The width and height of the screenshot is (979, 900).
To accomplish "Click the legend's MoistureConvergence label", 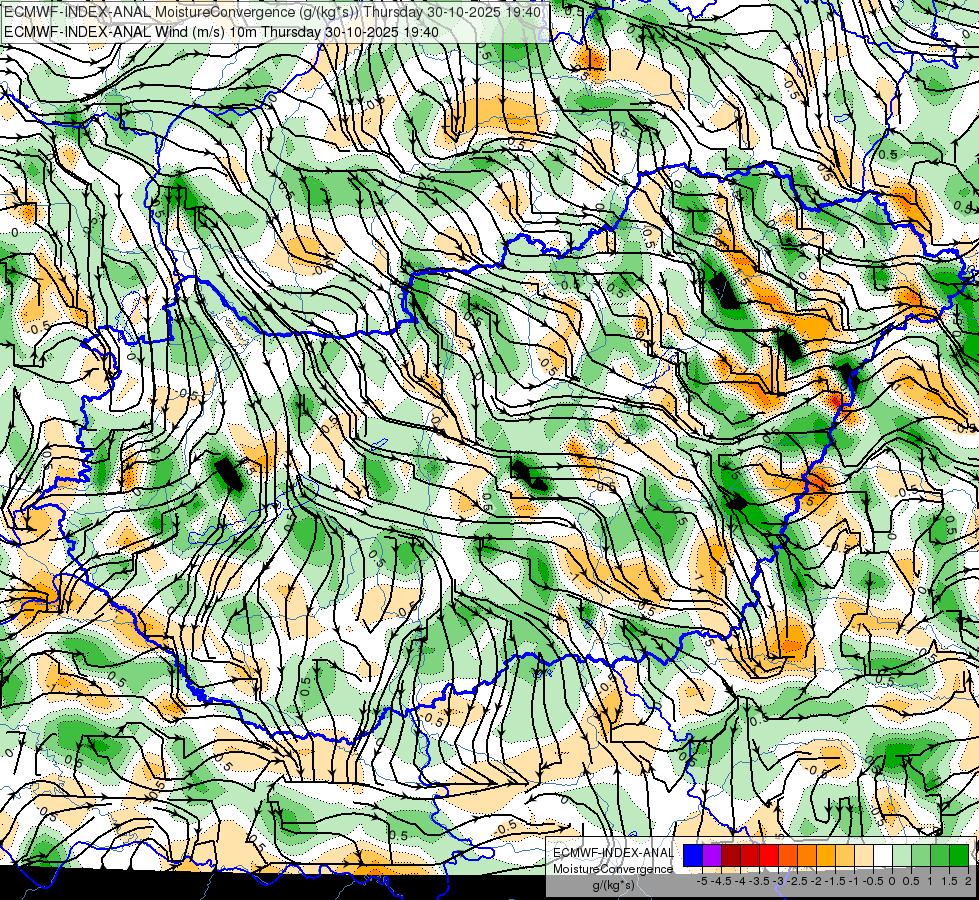I will tap(613, 869).
